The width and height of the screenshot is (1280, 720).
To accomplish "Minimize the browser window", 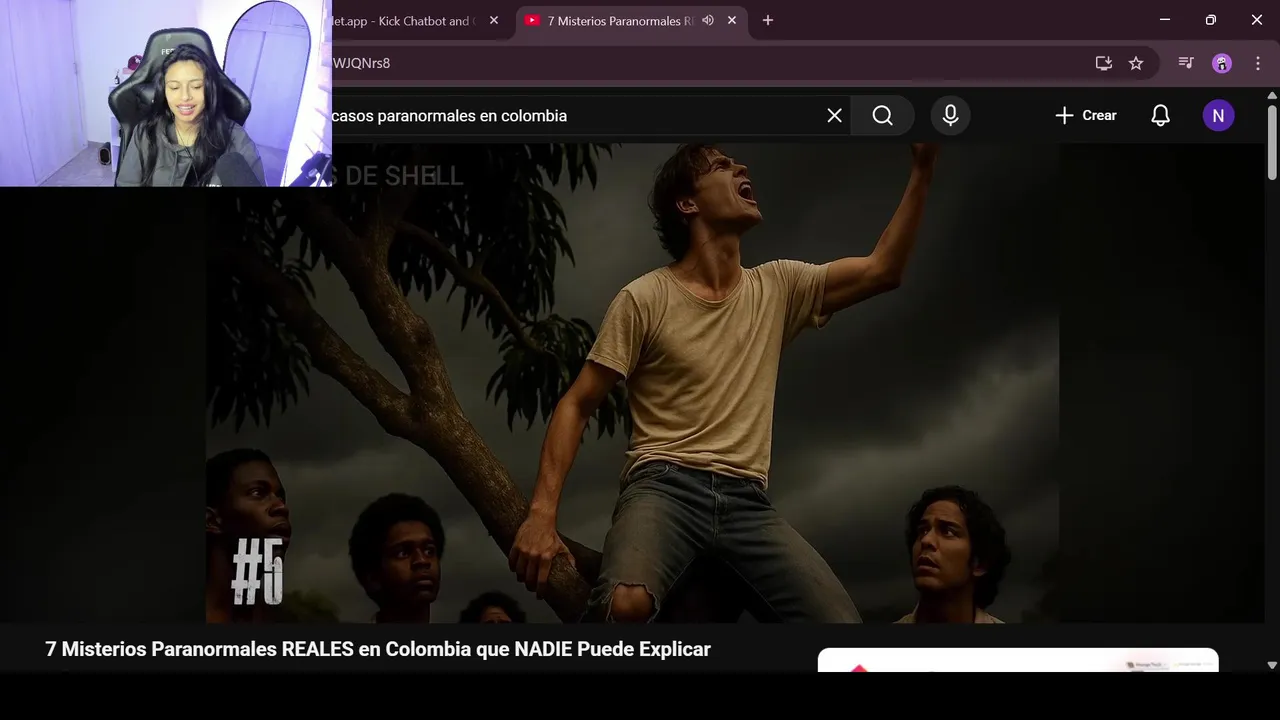I will 1164,20.
